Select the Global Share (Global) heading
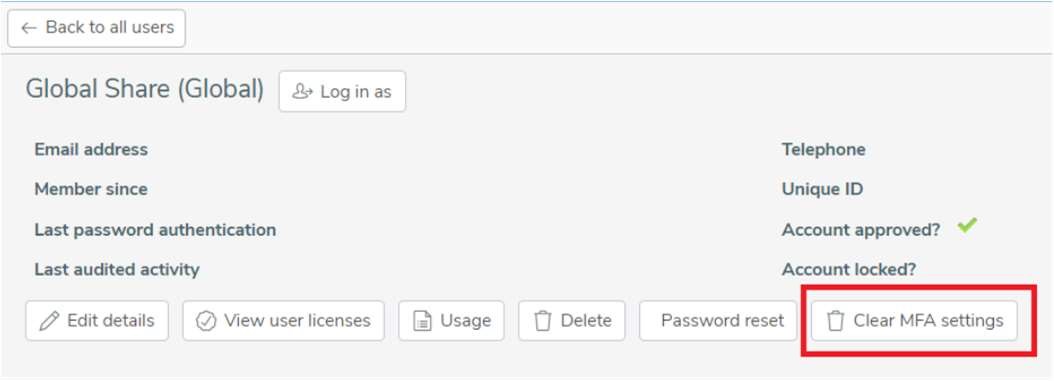Viewport: 1054px width, 381px height. point(145,89)
